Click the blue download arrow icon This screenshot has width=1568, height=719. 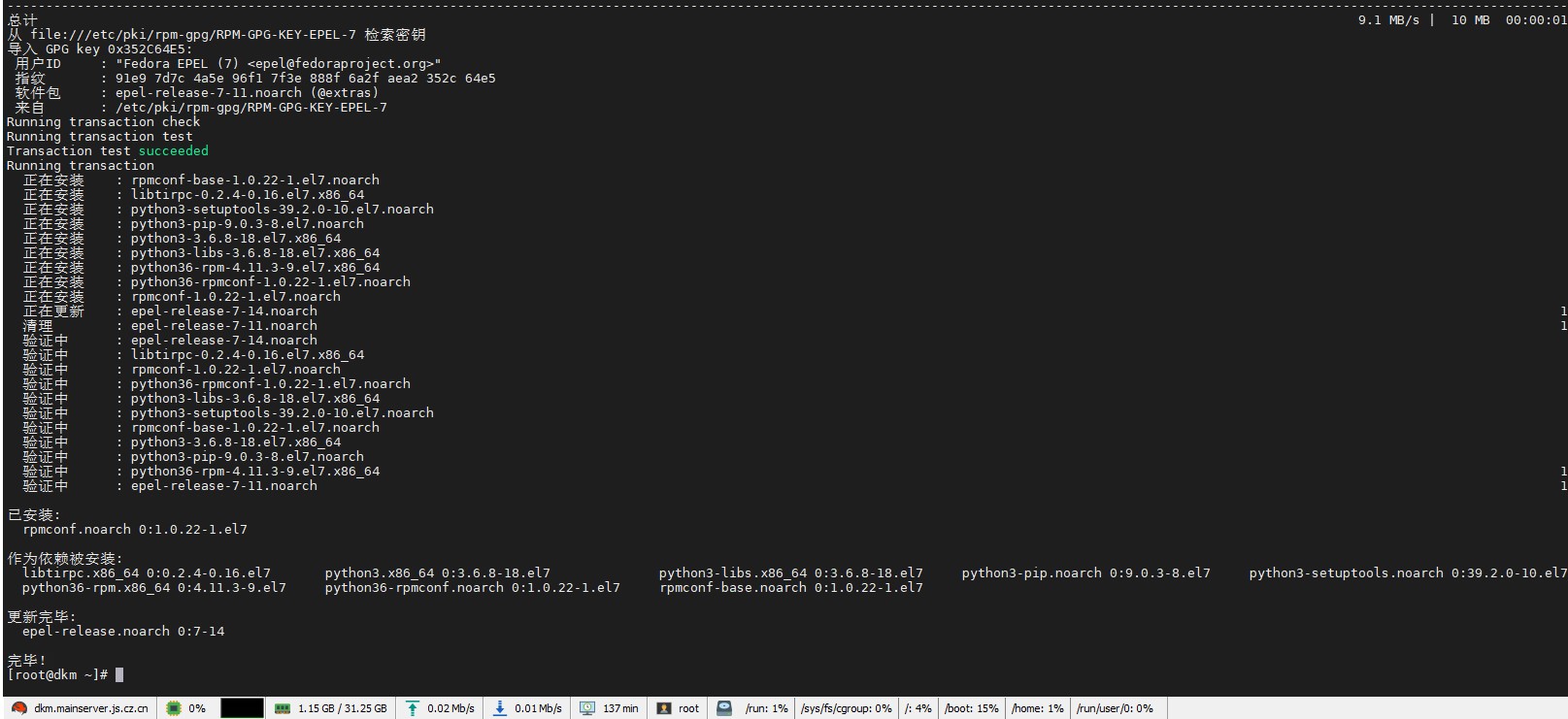(500, 708)
